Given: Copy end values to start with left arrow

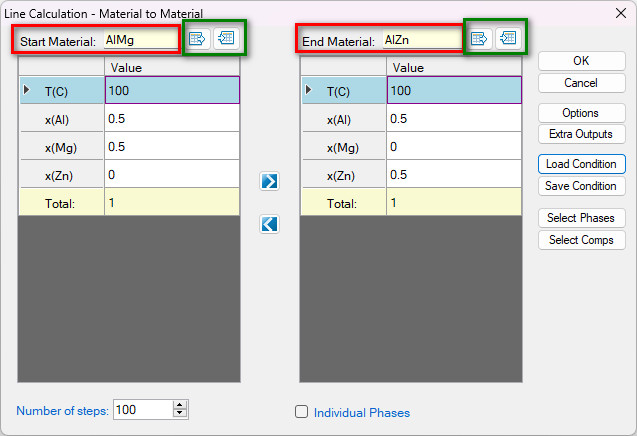Looking at the screenshot, I should (269, 224).
